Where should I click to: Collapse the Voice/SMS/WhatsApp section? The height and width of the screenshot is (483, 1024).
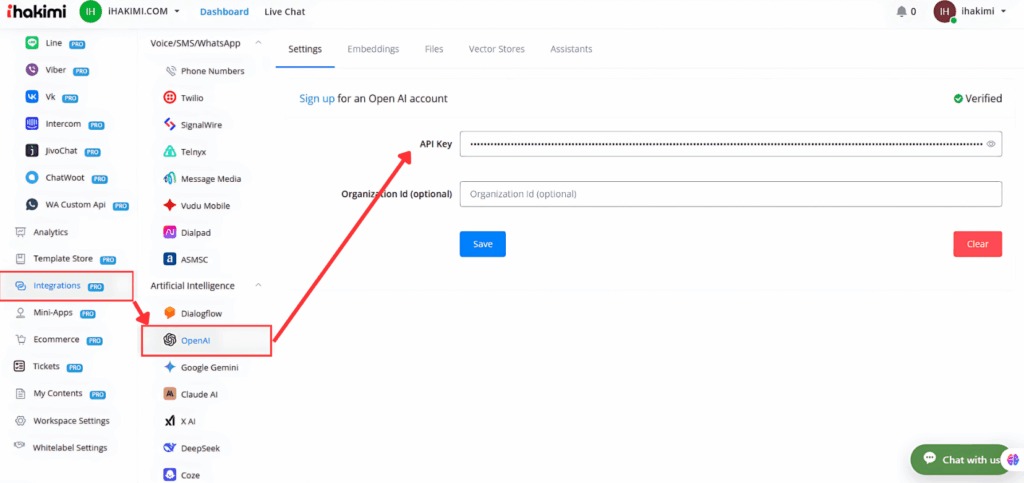pyautogui.click(x=259, y=43)
